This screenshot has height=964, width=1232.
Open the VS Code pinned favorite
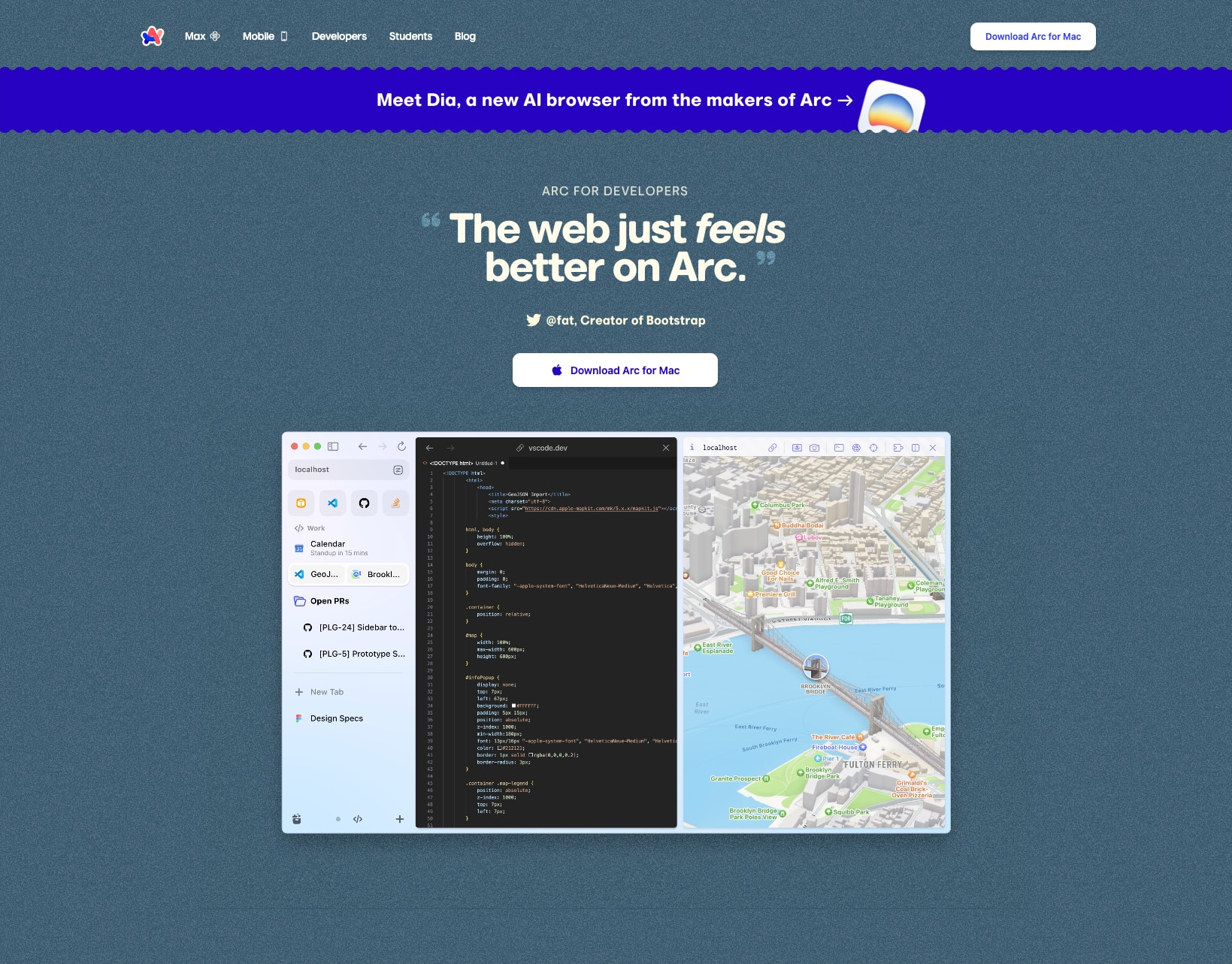point(333,503)
